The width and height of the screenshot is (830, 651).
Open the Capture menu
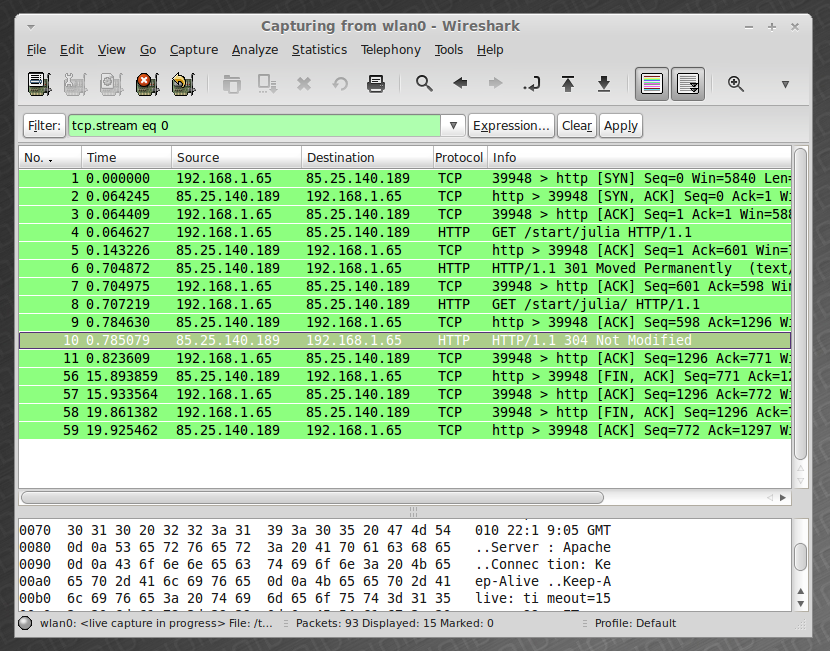point(194,50)
